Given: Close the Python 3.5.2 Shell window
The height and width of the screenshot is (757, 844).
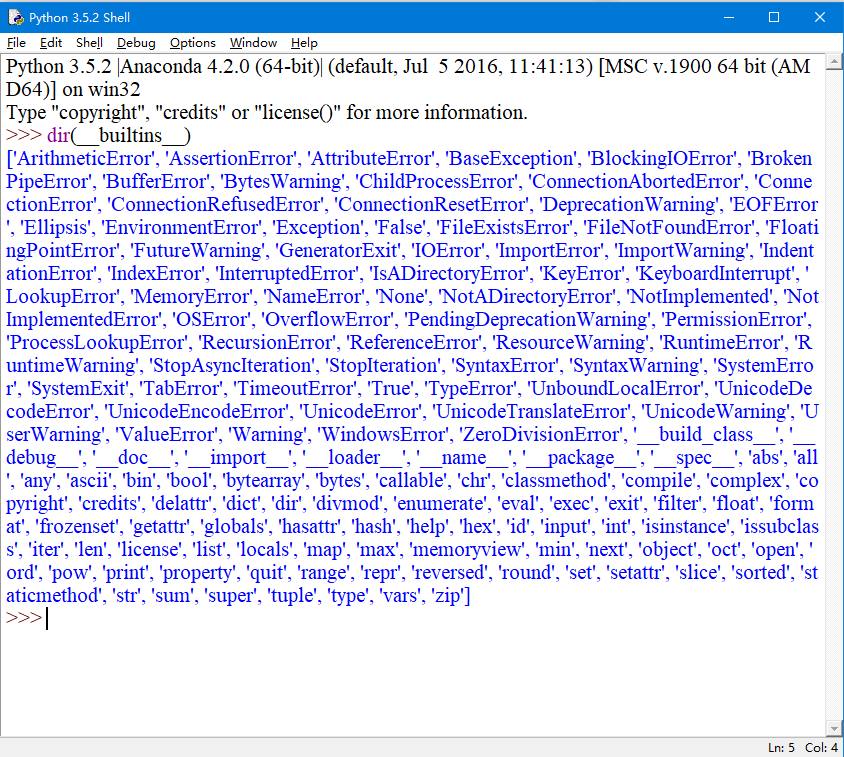Looking at the screenshot, I should pyautogui.click(x=820, y=17).
